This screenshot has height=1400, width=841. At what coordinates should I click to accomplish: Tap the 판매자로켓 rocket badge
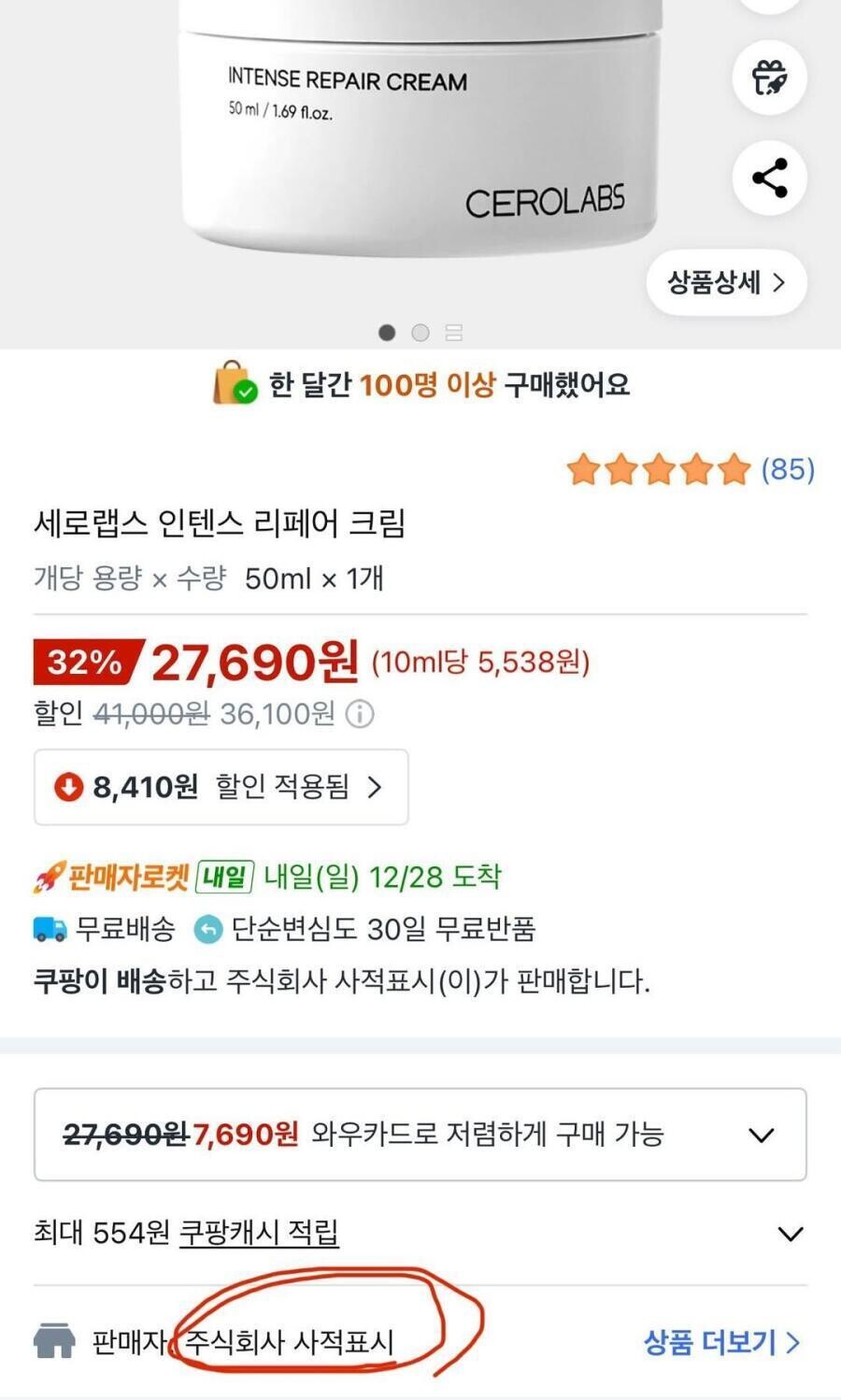(x=112, y=878)
